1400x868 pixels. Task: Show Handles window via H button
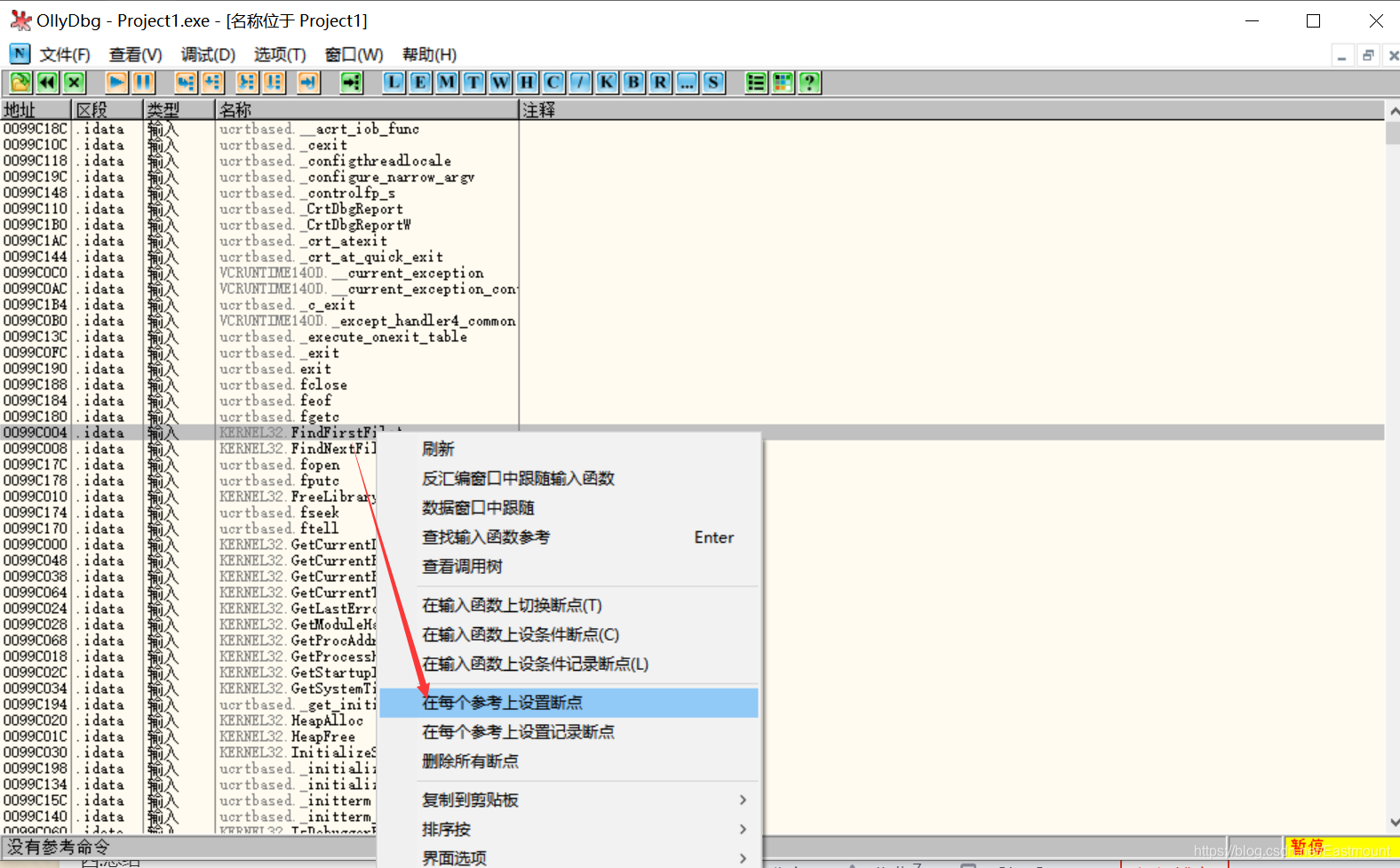point(527,83)
